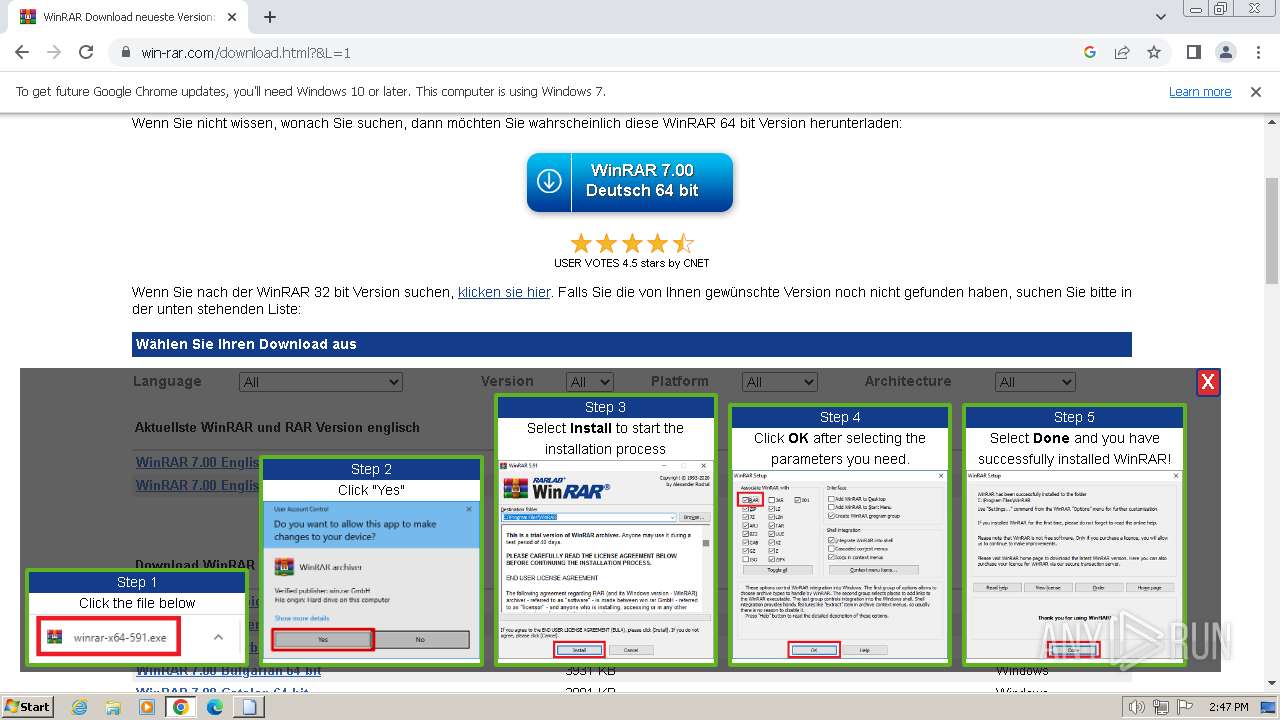Click the Step 4 instruction image

[x=840, y=534]
